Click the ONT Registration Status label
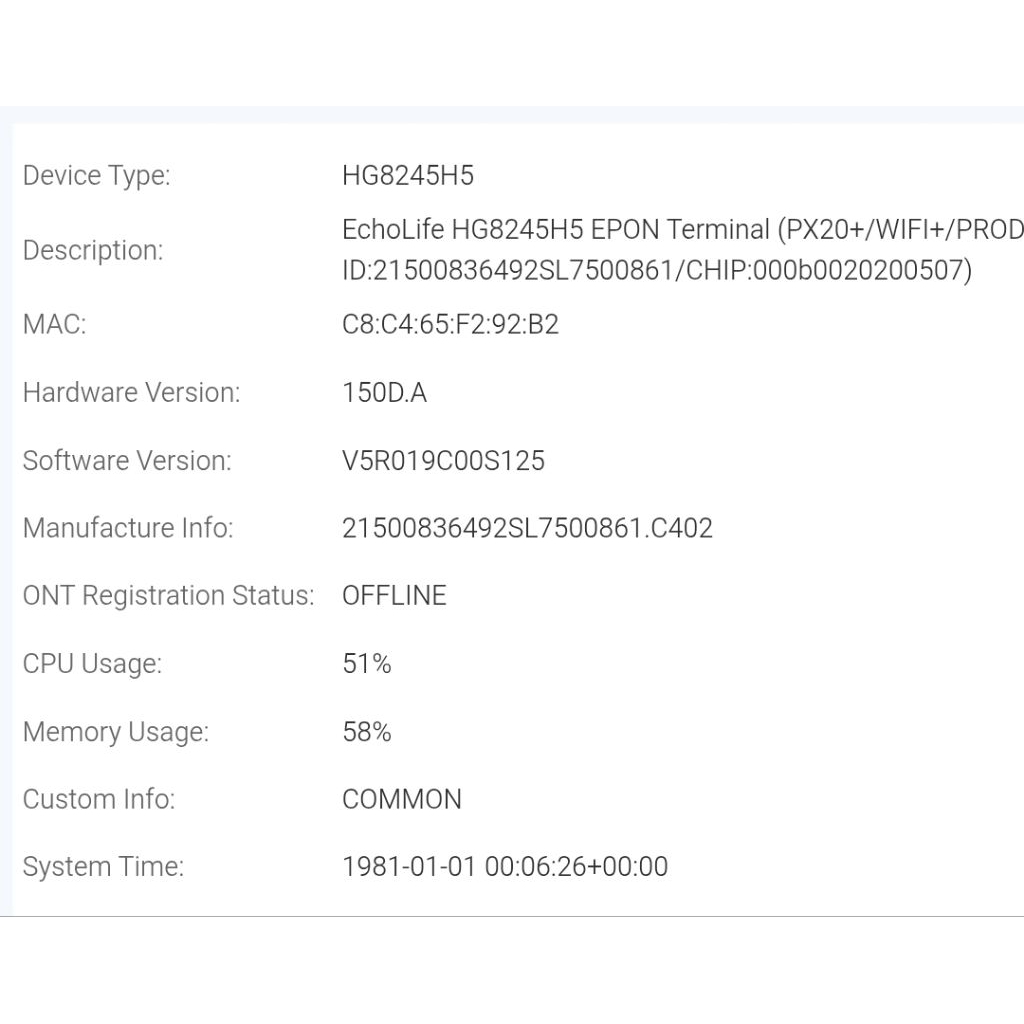 pos(168,596)
